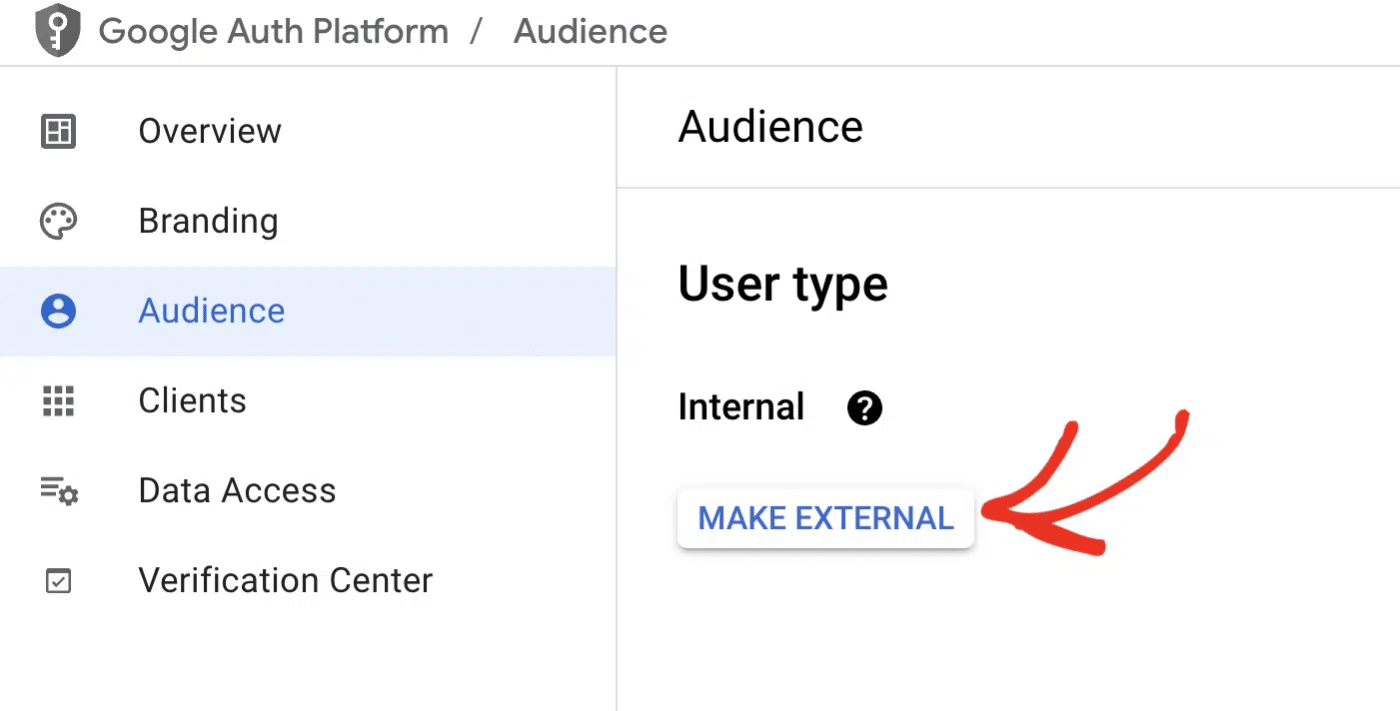Screen dimensions: 1400x711
Task: Select Audience in the sidebar
Action: pyautogui.click(x=308, y=311)
